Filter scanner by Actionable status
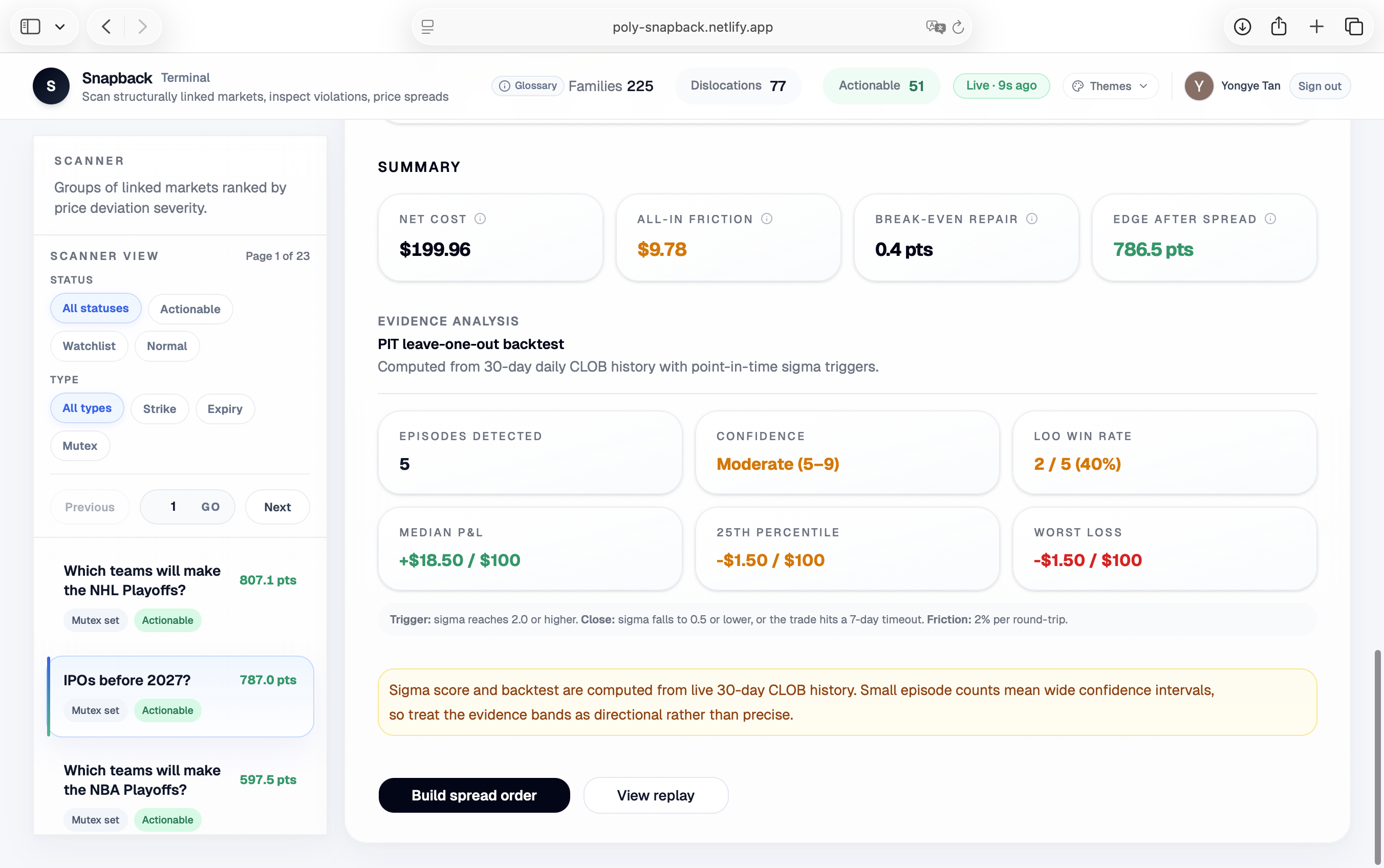The height and width of the screenshot is (868, 1384). pyautogui.click(x=190, y=309)
